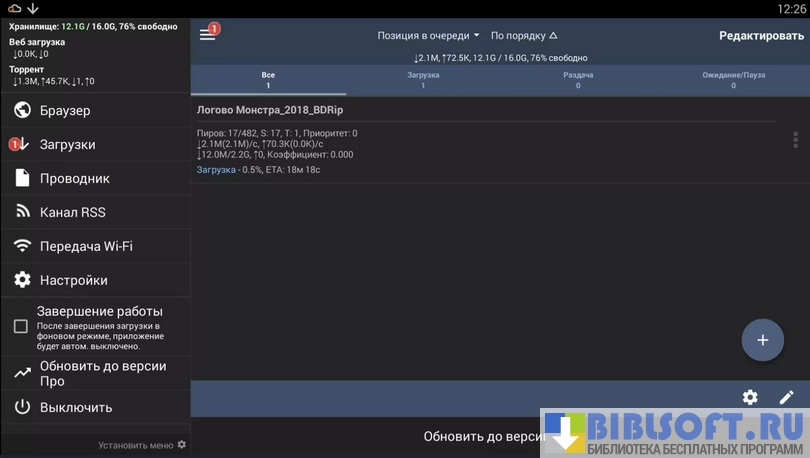Click the Настройки gear icon in sidebar
Viewport: 810px width, 458px height.
click(x=22, y=280)
